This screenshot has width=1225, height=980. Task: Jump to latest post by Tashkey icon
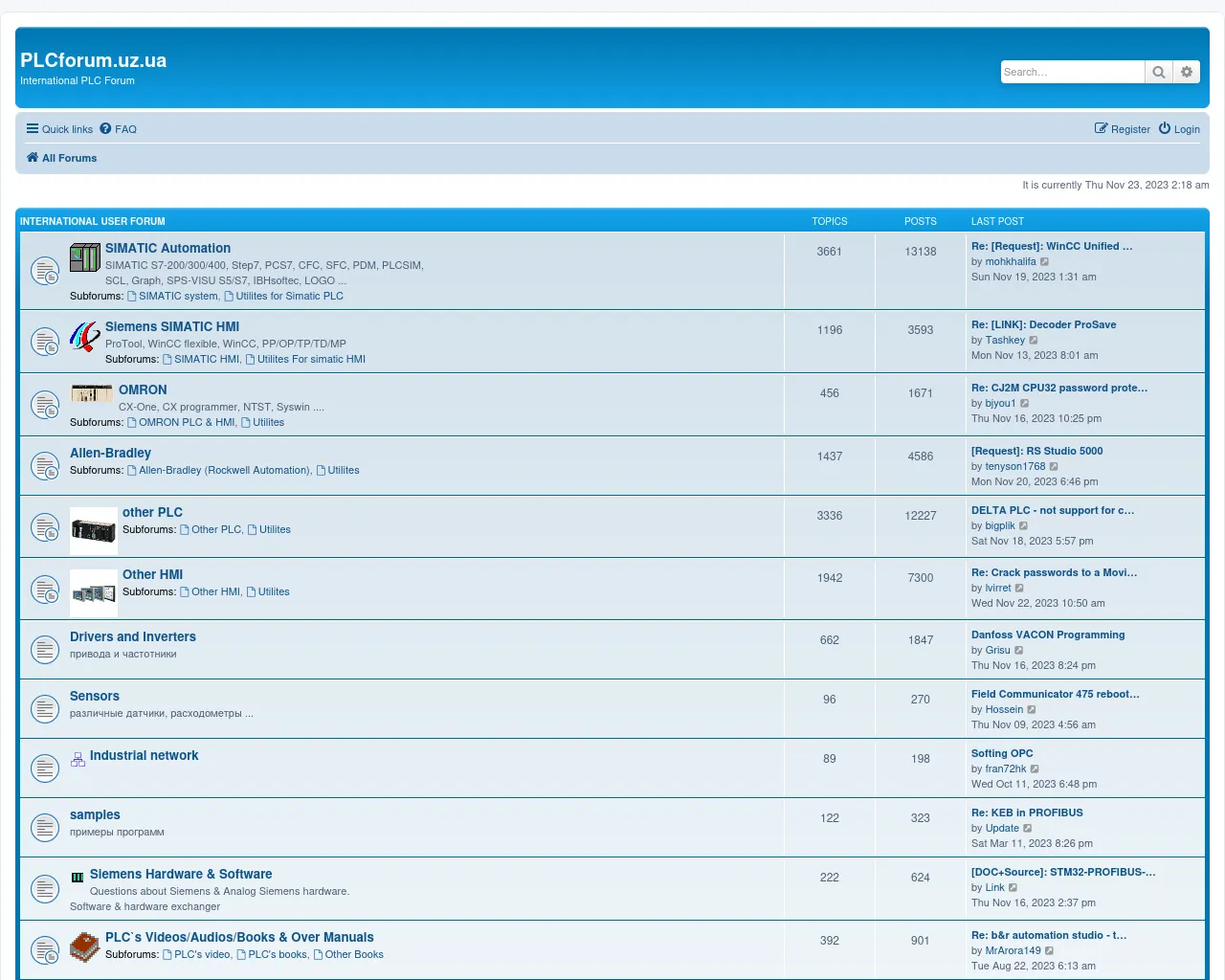(1034, 341)
